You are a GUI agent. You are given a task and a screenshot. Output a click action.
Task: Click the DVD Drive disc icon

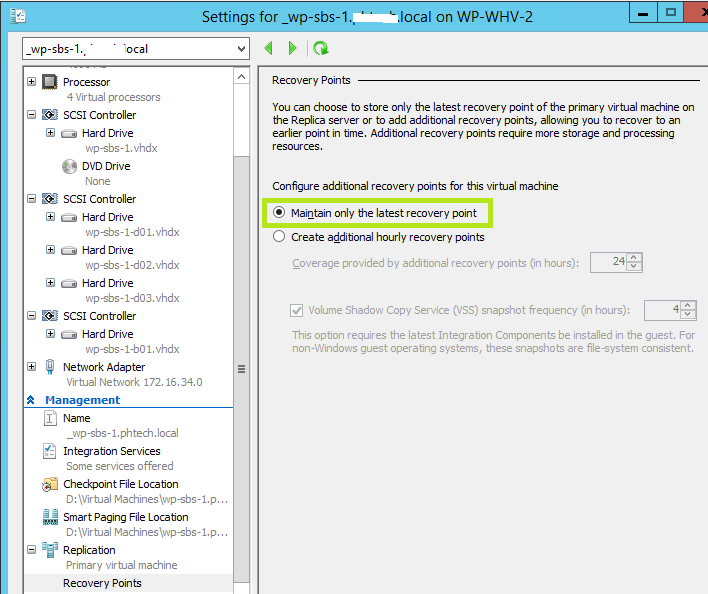69,167
